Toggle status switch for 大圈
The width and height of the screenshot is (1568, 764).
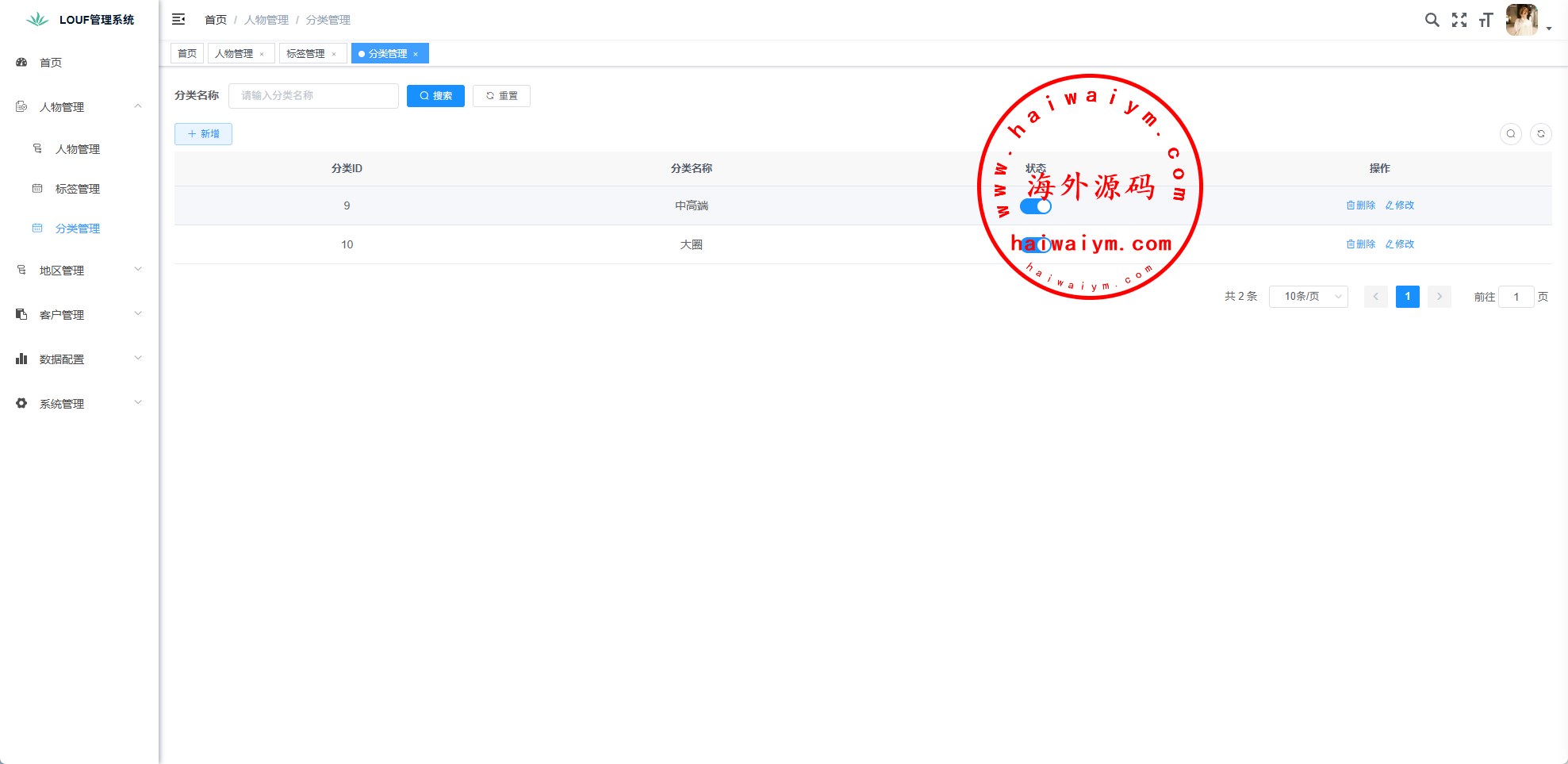click(x=1036, y=245)
